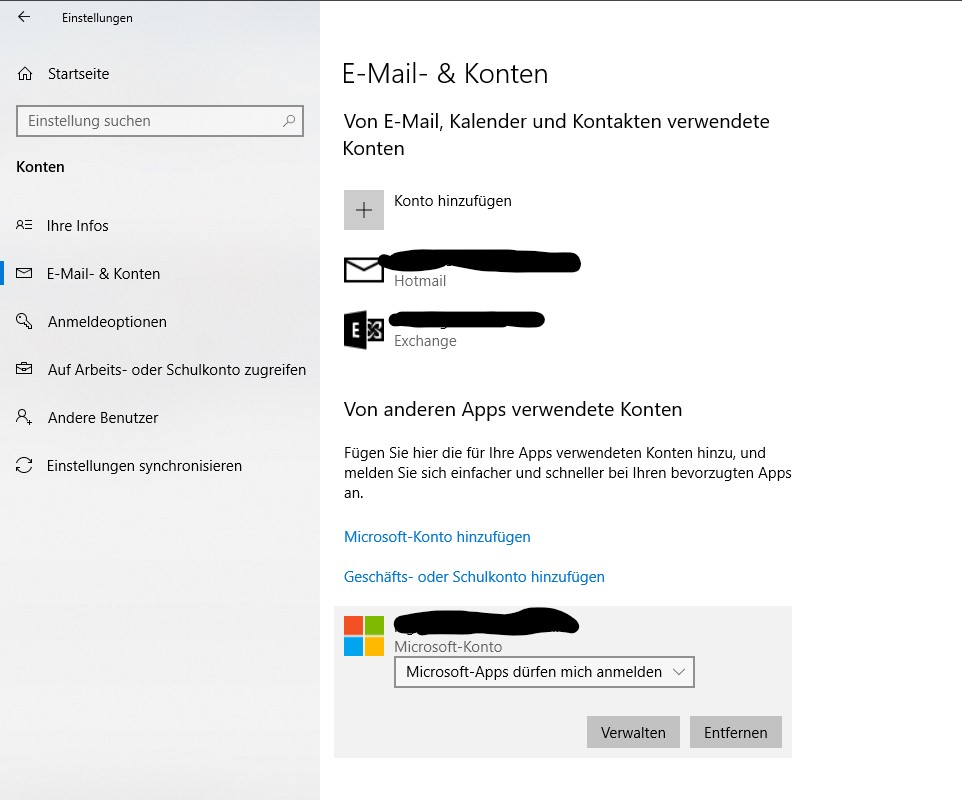Click the Microsoft logo of Microsoft-Konto
The height and width of the screenshot is (800, 962).
pos(364,636)
